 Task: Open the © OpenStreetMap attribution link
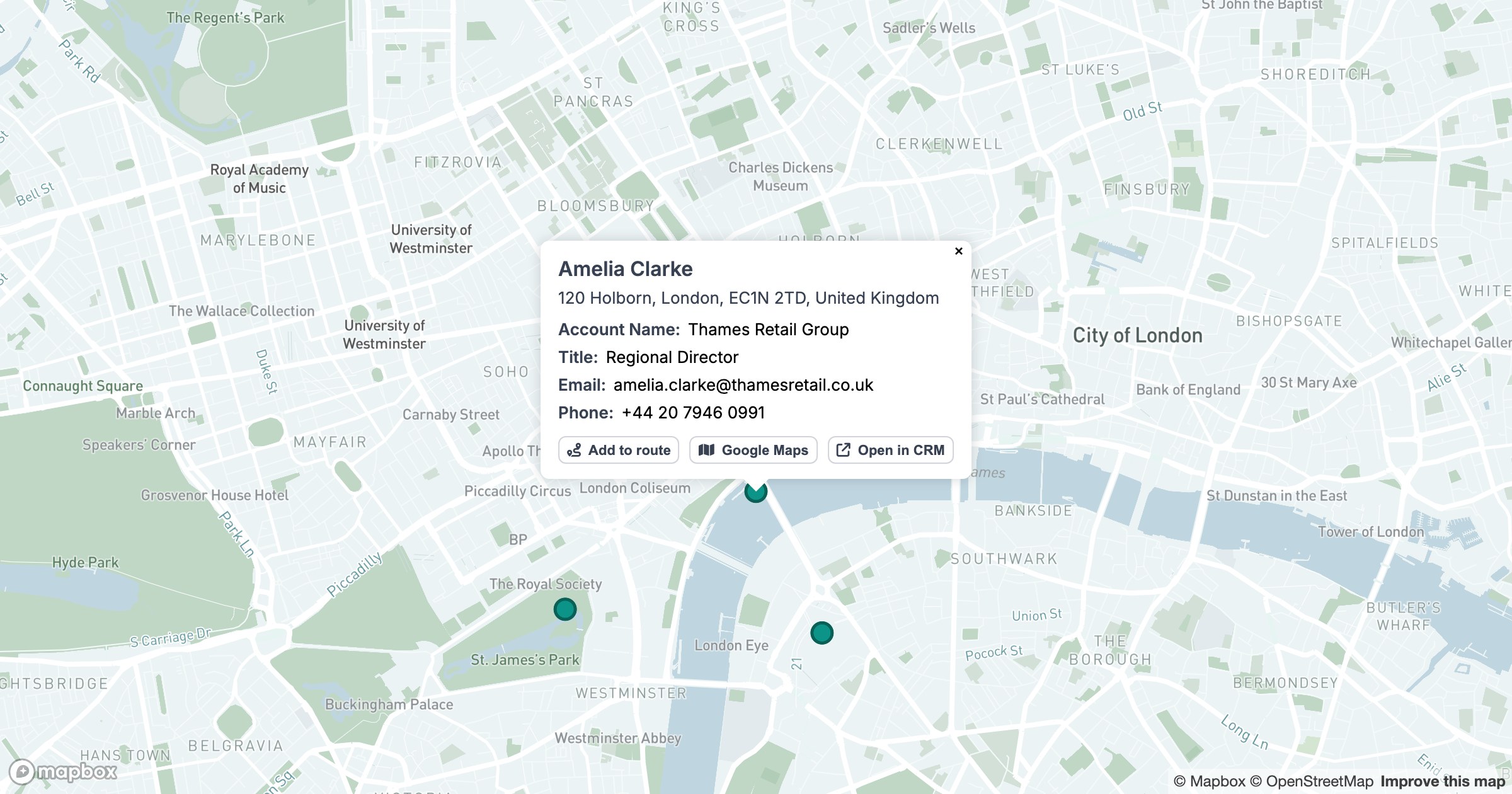(1312, 781)
